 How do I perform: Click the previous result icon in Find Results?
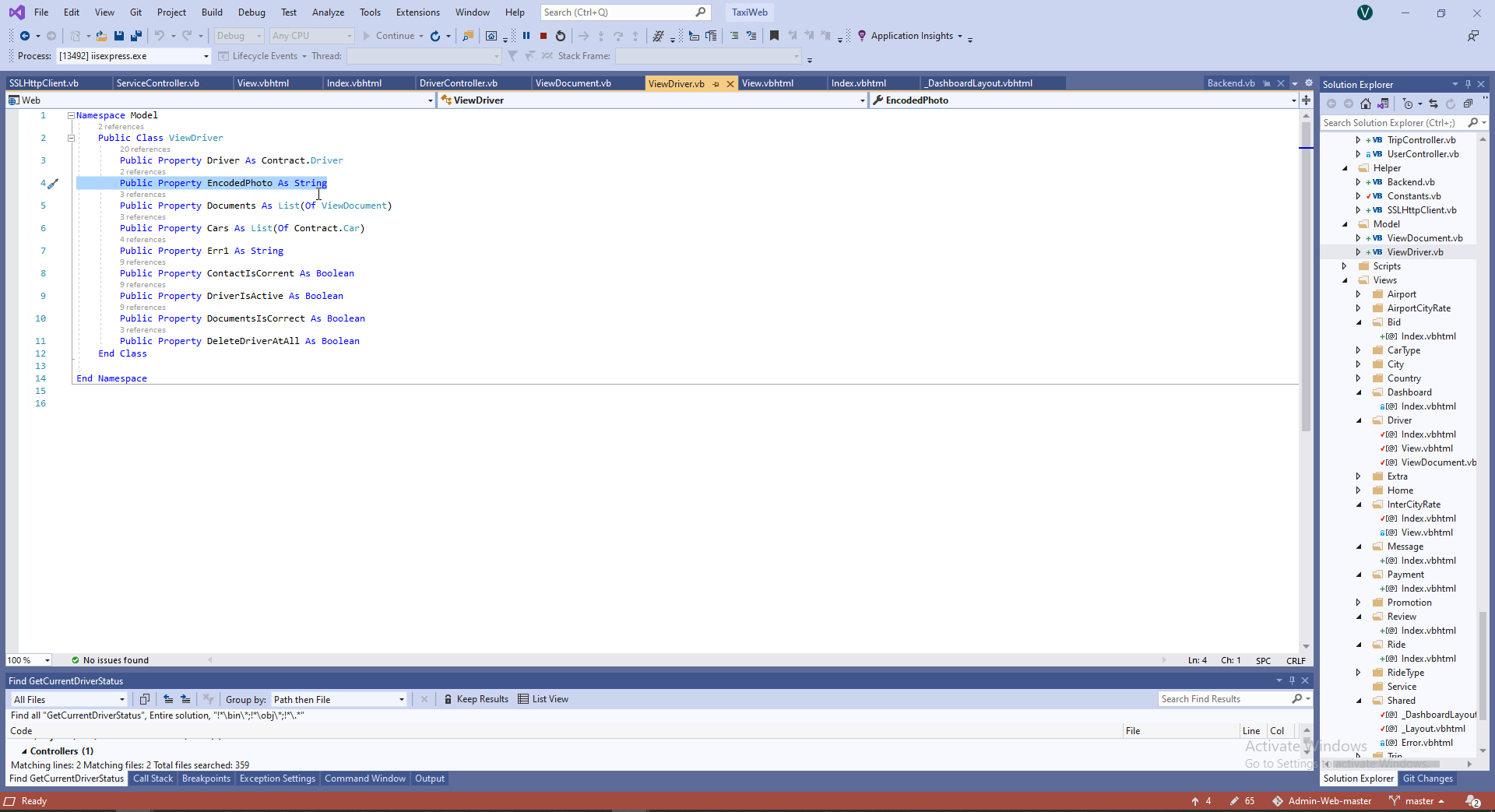[x=168, y=699]
